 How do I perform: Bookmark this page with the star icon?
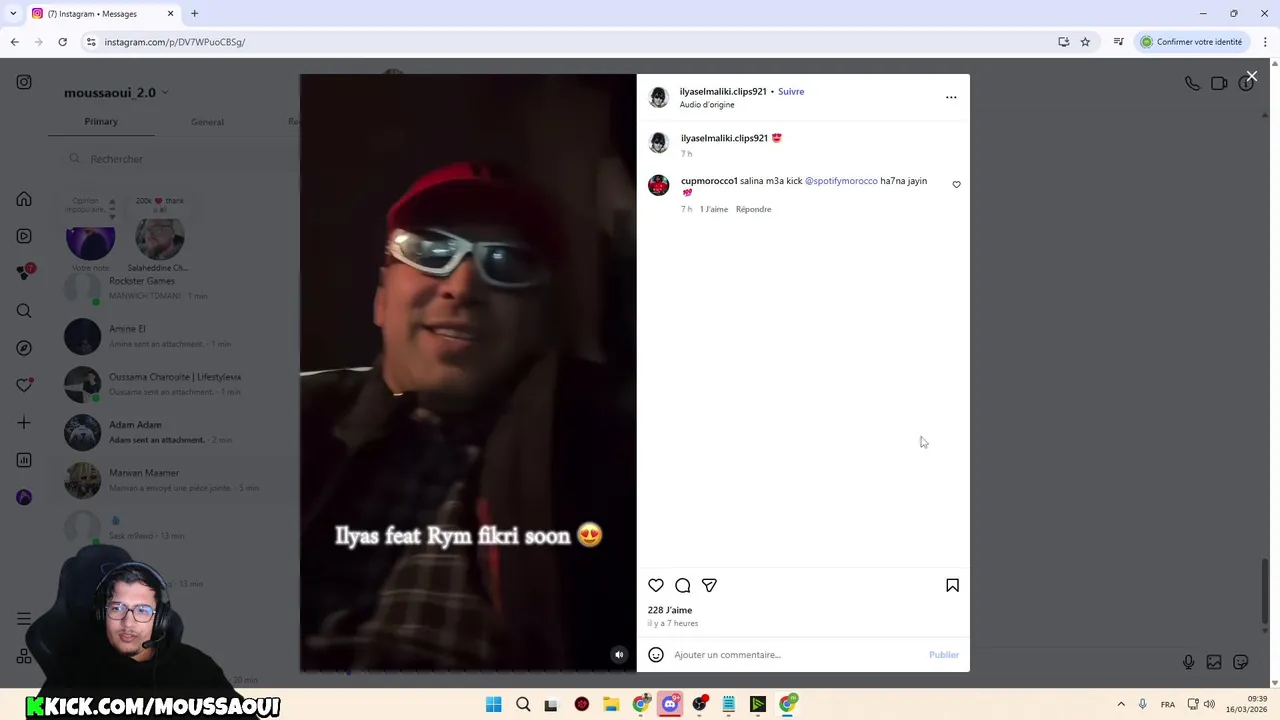pos(1085,42)
